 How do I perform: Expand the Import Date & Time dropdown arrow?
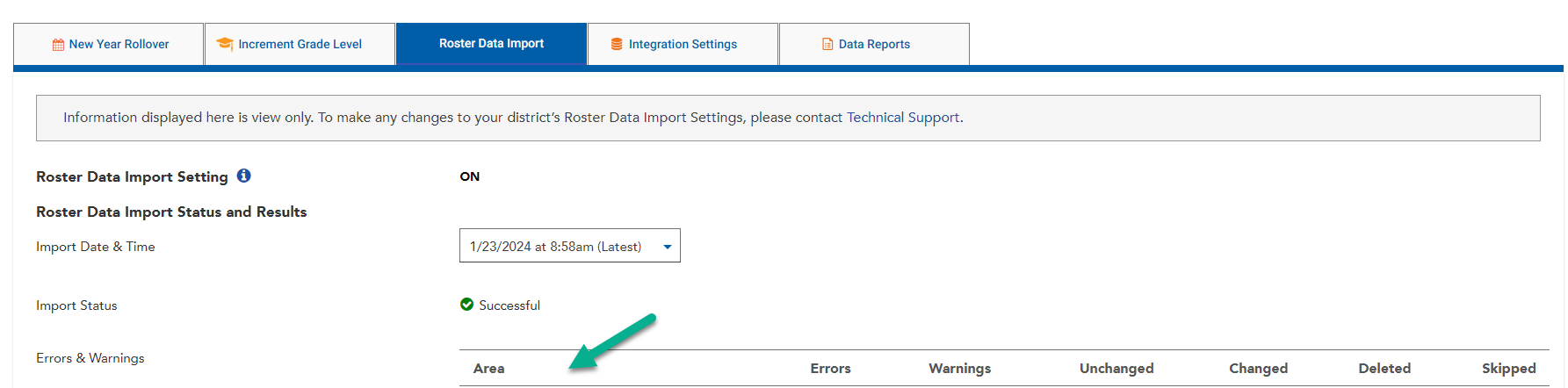(668, 247)
